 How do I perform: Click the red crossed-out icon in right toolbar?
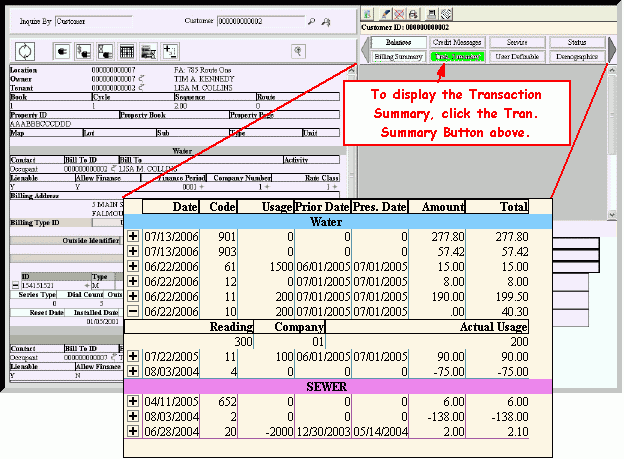[x=399, y=14]
